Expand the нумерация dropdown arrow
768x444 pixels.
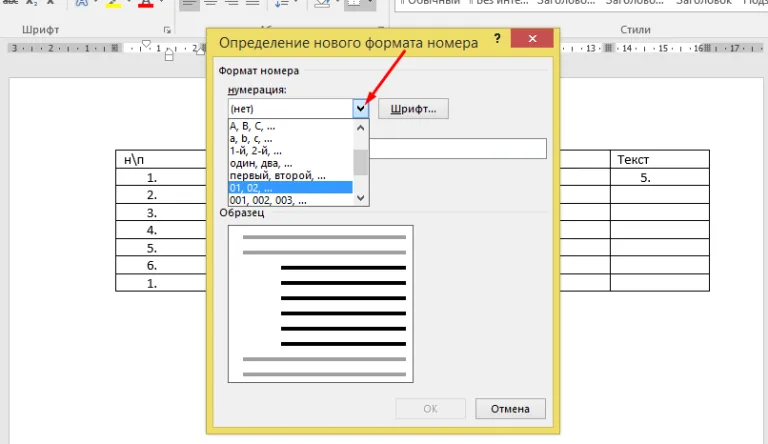point(360,109)
